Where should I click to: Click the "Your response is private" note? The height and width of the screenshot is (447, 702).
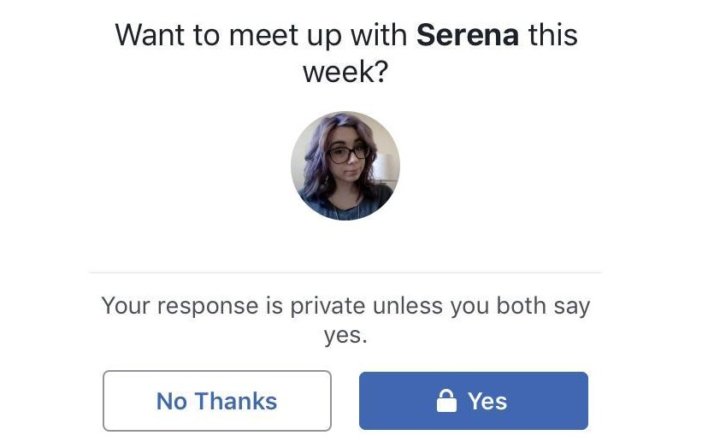tap(346, 320)
